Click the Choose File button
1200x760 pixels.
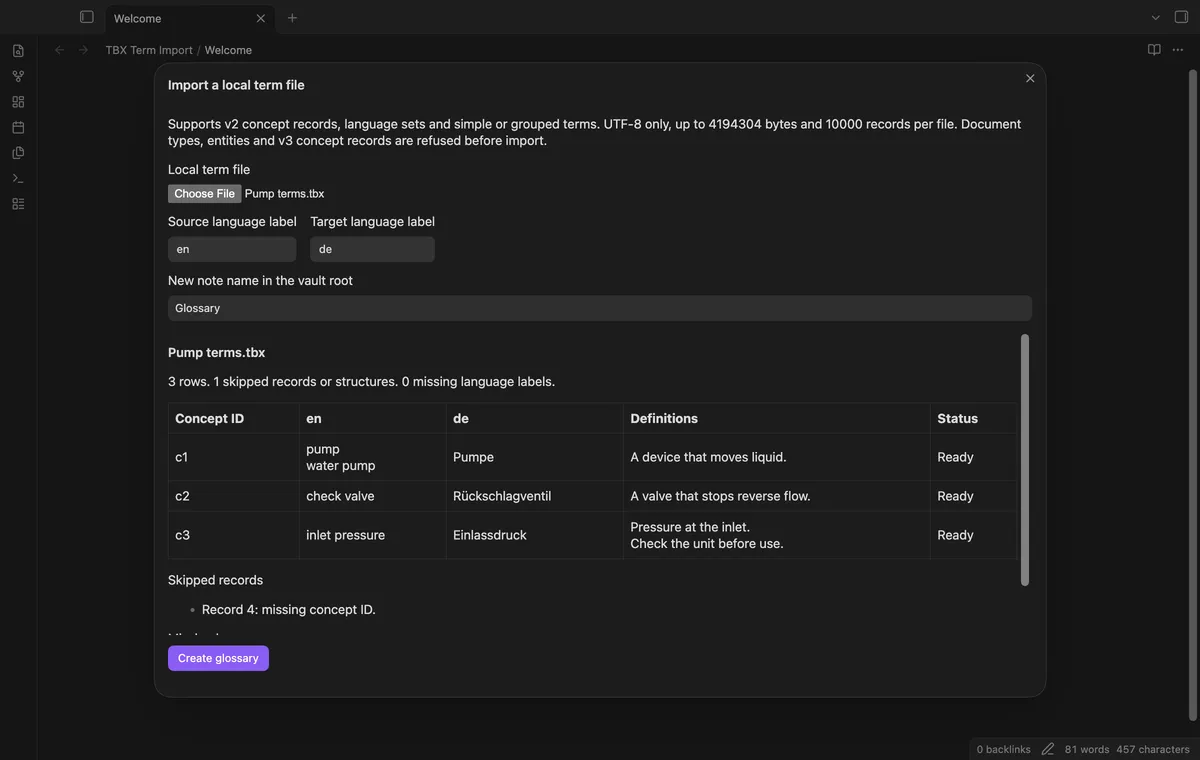pyautogui.click(x=204, y=194)
